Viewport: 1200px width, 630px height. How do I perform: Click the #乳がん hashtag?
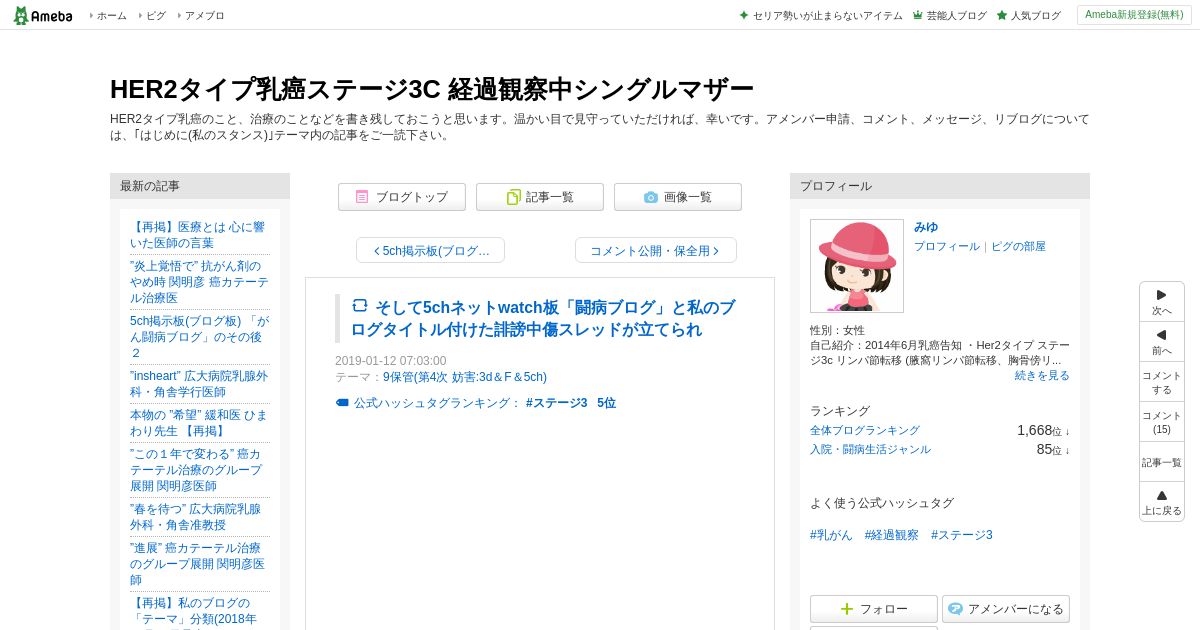pyautogui.click(x=831, y=535)
